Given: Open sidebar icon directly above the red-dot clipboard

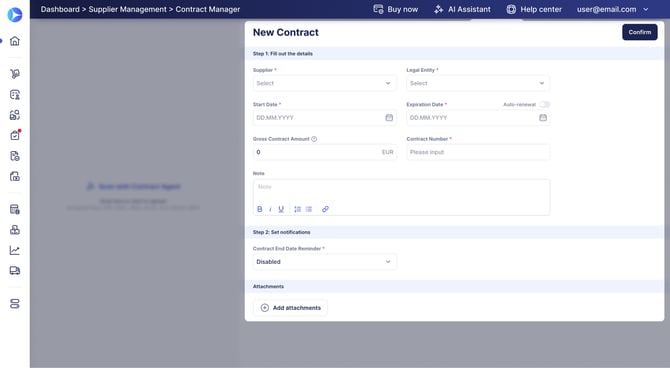Looking at the screenshot, I should tap(15, 115).
